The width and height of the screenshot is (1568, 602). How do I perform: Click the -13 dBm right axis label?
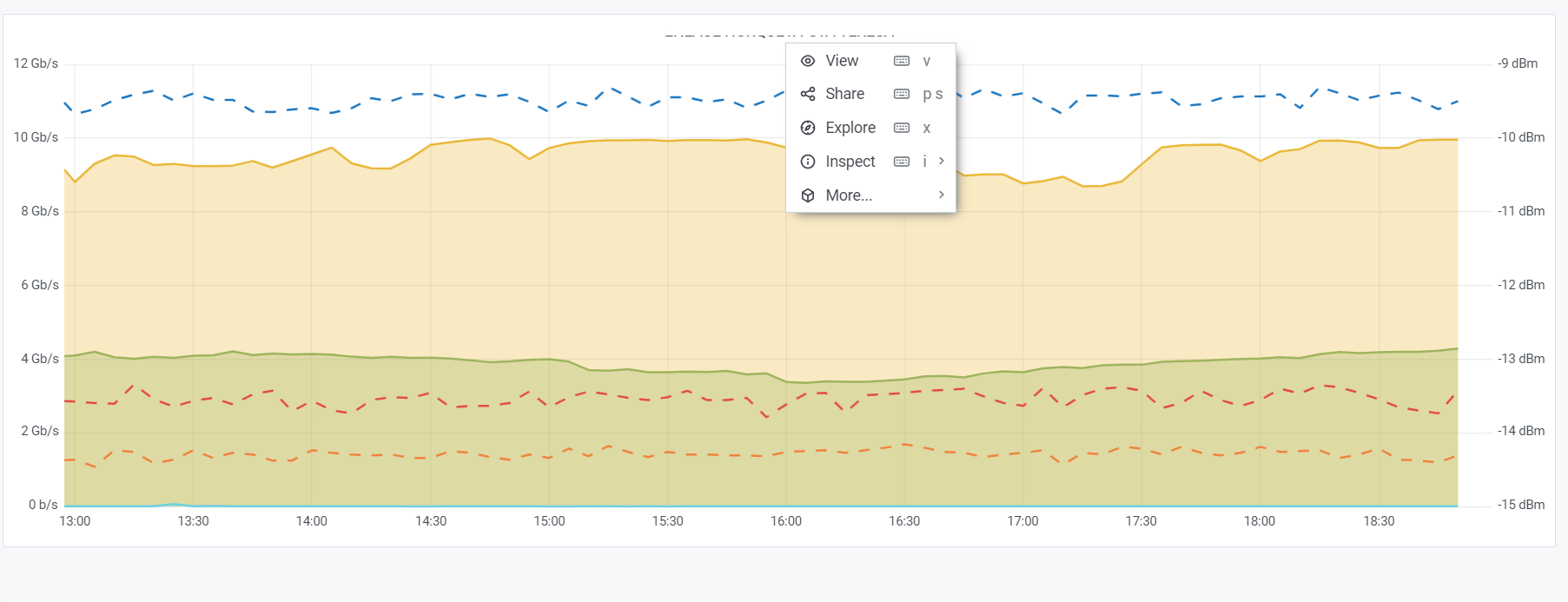[x=1520, y=359]
